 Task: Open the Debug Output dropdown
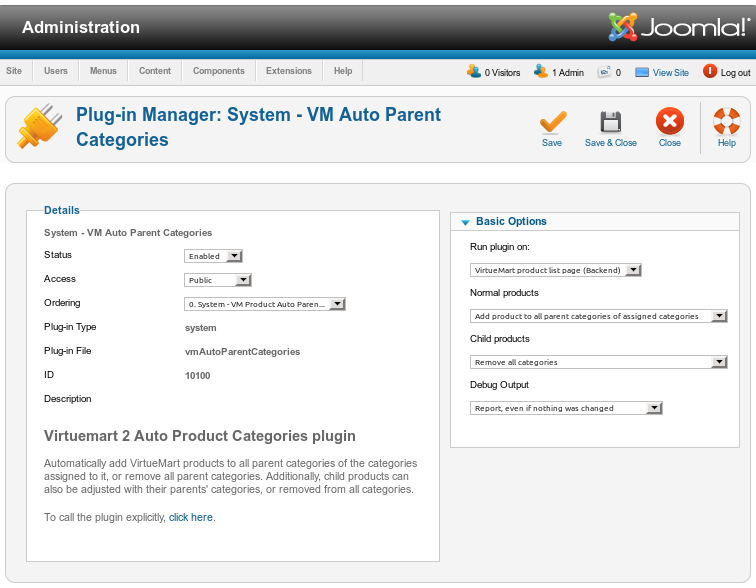566,408
